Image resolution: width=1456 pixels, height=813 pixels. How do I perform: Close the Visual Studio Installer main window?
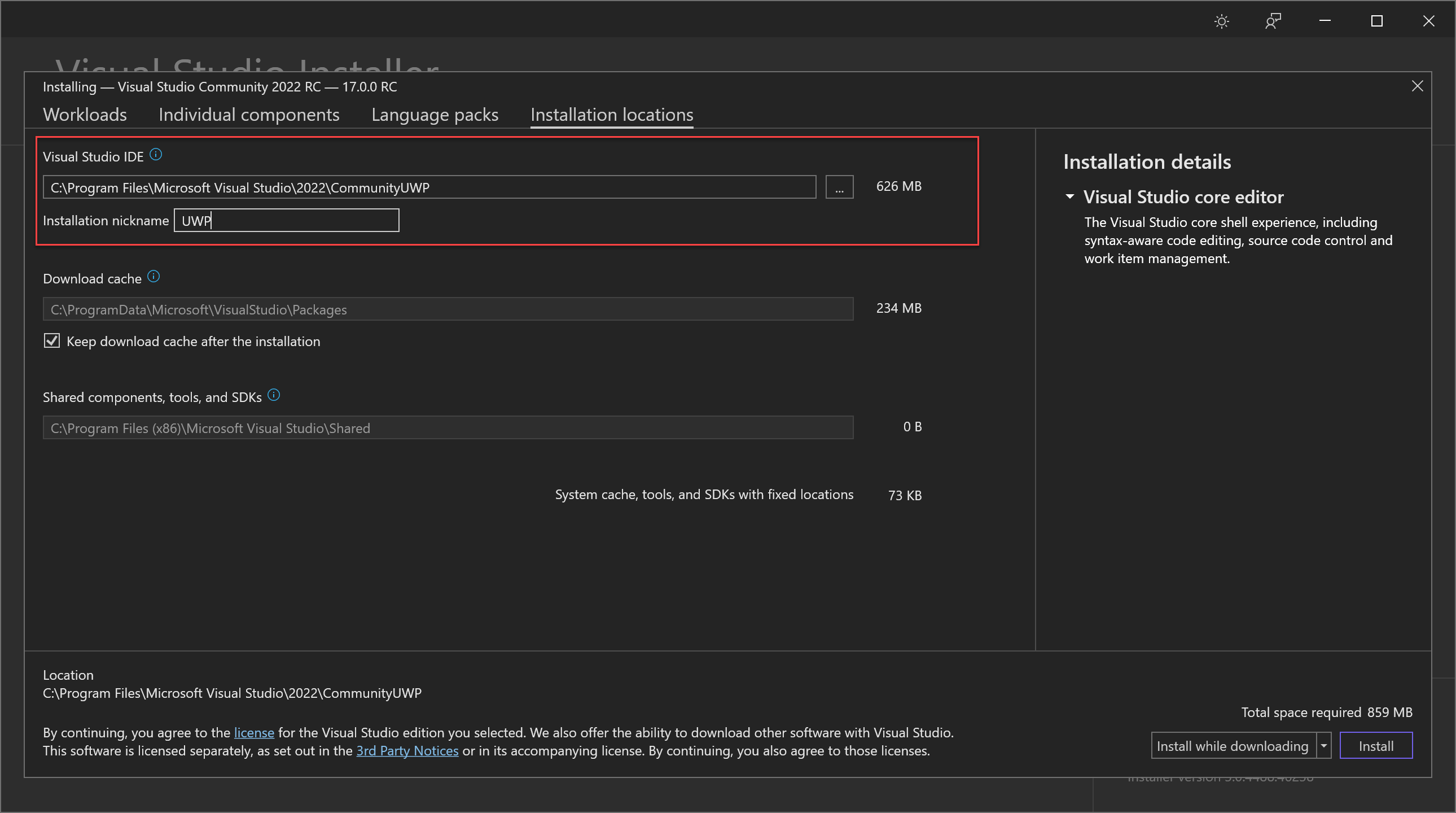(x=1428, y=21)
